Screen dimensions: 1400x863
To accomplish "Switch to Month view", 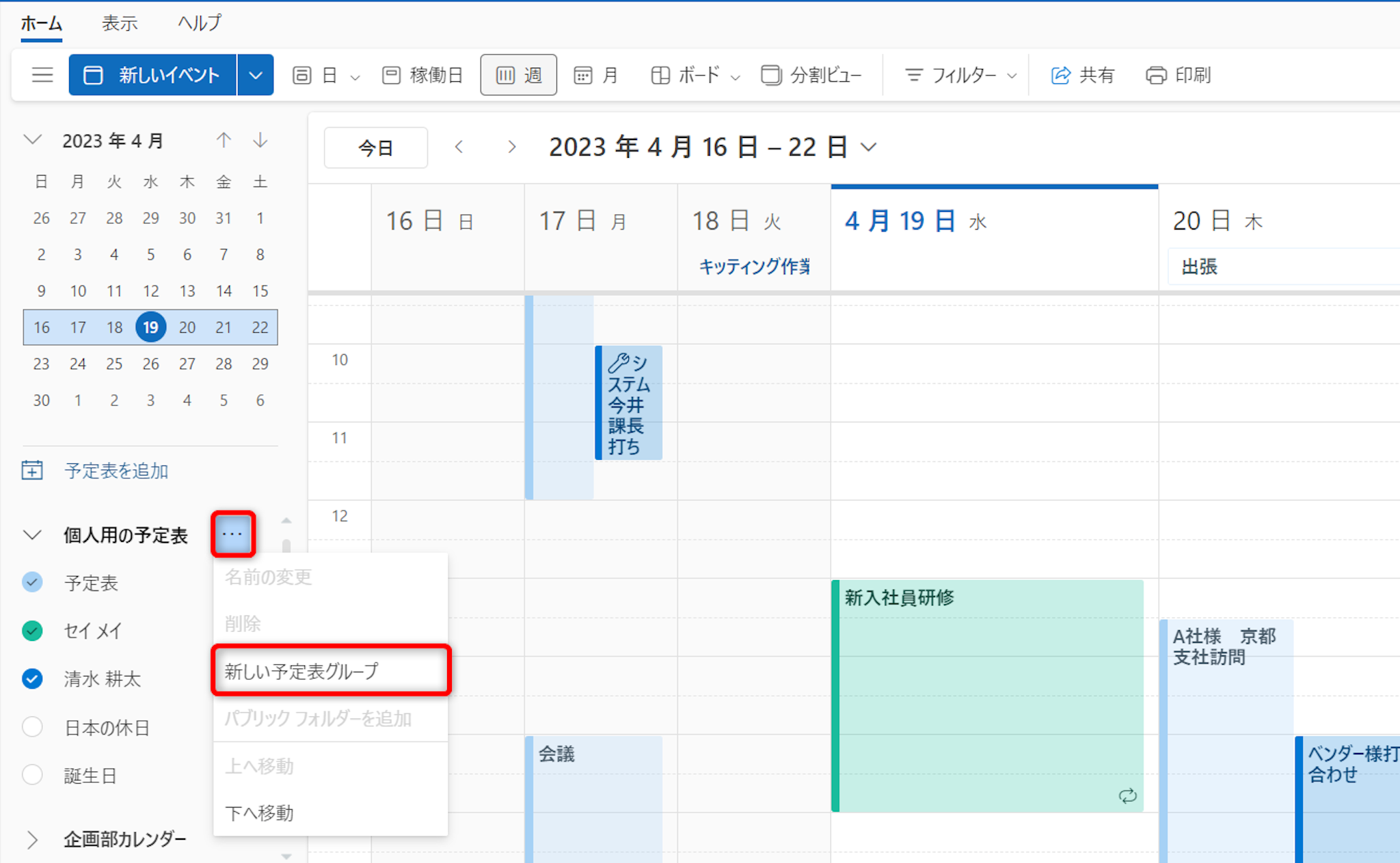I will pyautogui.click(x=596, y=75).
